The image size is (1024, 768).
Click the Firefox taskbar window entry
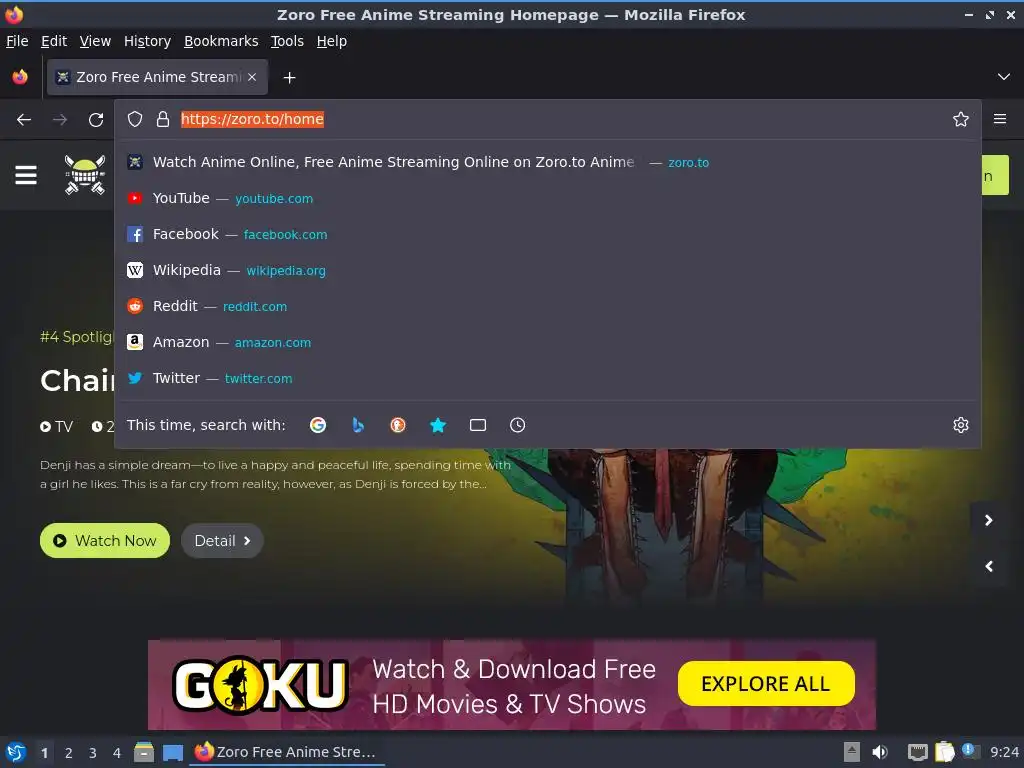pos(287,752)
